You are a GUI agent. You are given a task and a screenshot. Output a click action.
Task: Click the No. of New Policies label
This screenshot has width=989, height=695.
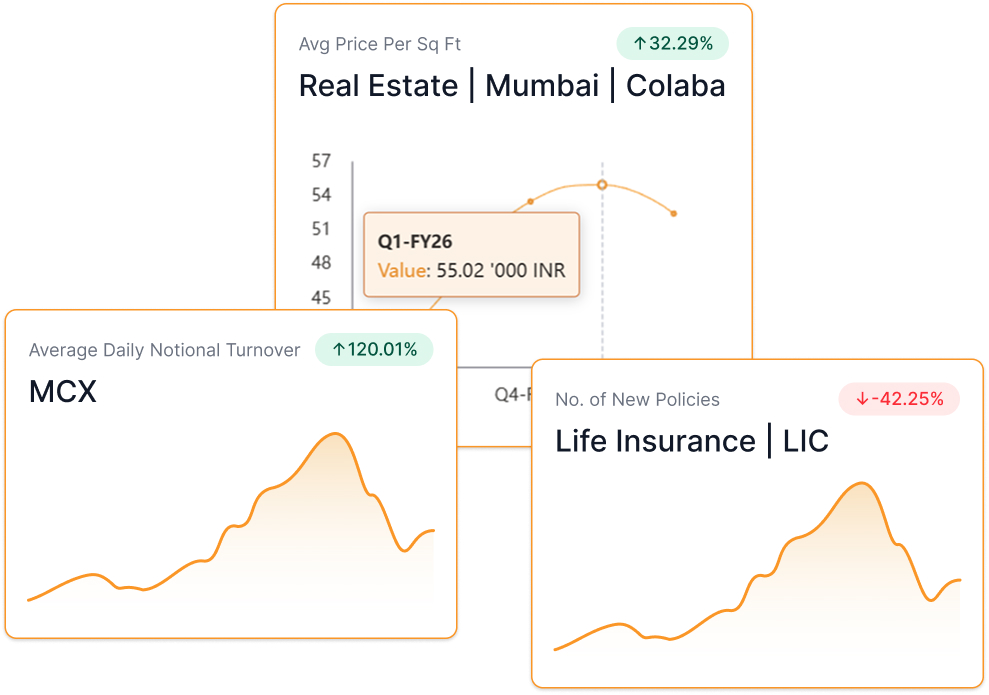(637, 400)
